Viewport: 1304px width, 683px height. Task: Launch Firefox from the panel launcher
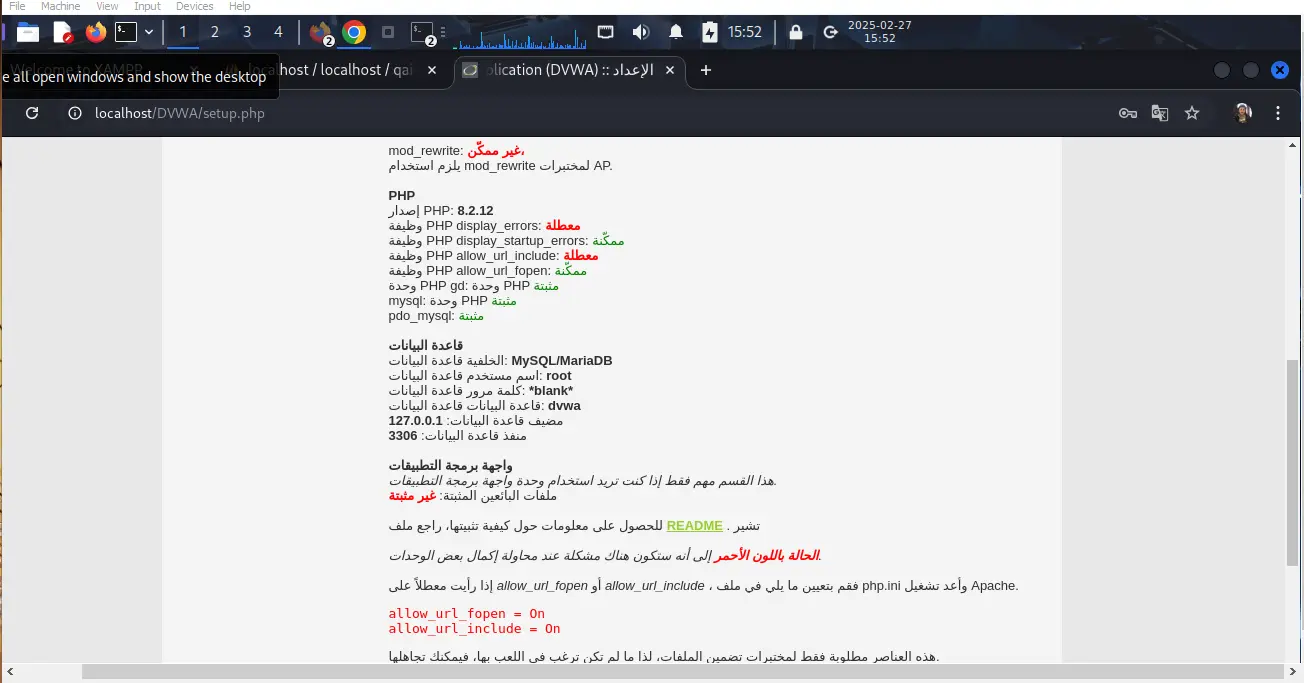pyautogui.click(x=95, y=32)
